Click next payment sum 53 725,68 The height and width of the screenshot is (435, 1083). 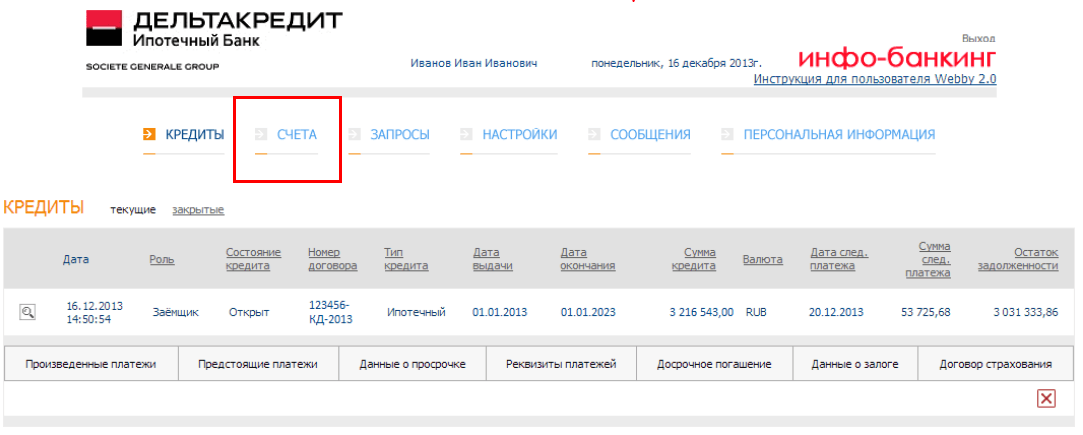point(926,312)
